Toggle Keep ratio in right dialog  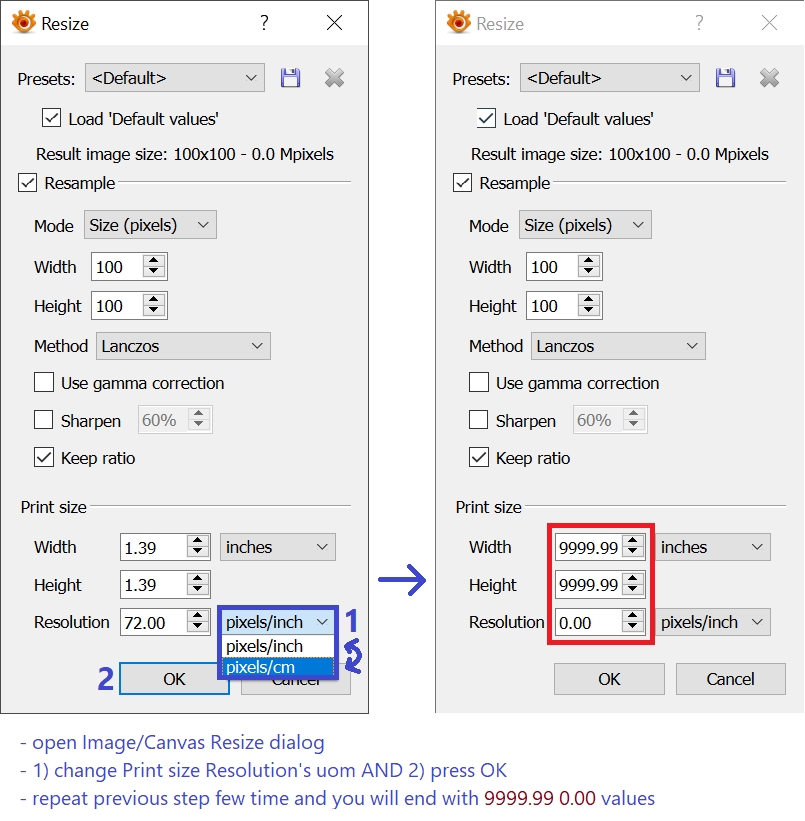point(479,457)
